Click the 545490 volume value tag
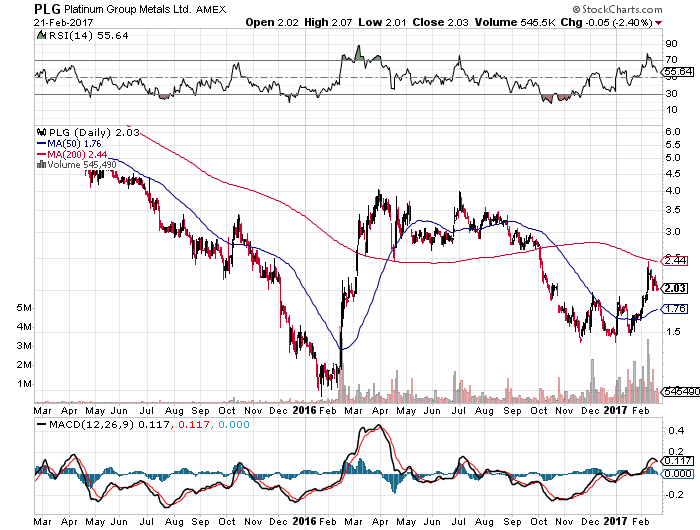Screen dimensions: 700x530 (x=680, y=391)
